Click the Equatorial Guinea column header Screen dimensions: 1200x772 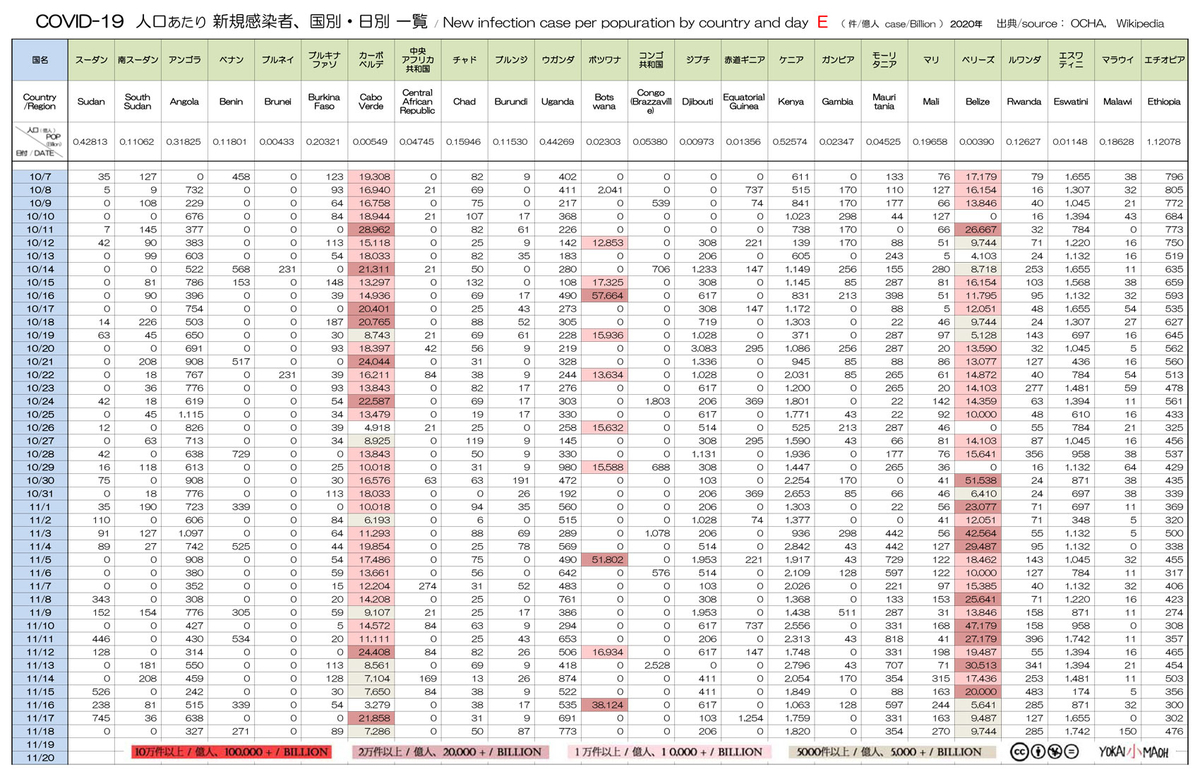[744, 102]
